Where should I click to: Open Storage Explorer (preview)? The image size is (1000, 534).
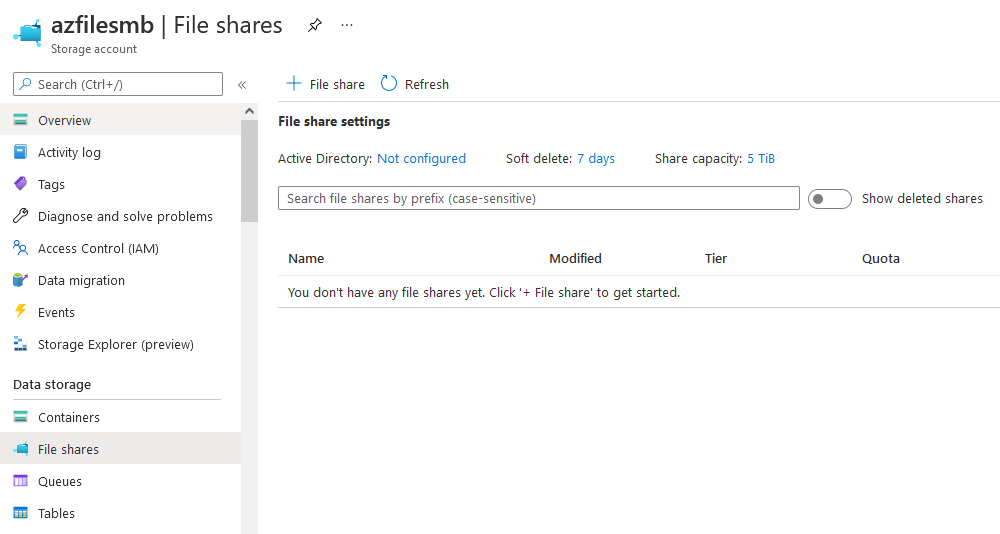point(121,344)
